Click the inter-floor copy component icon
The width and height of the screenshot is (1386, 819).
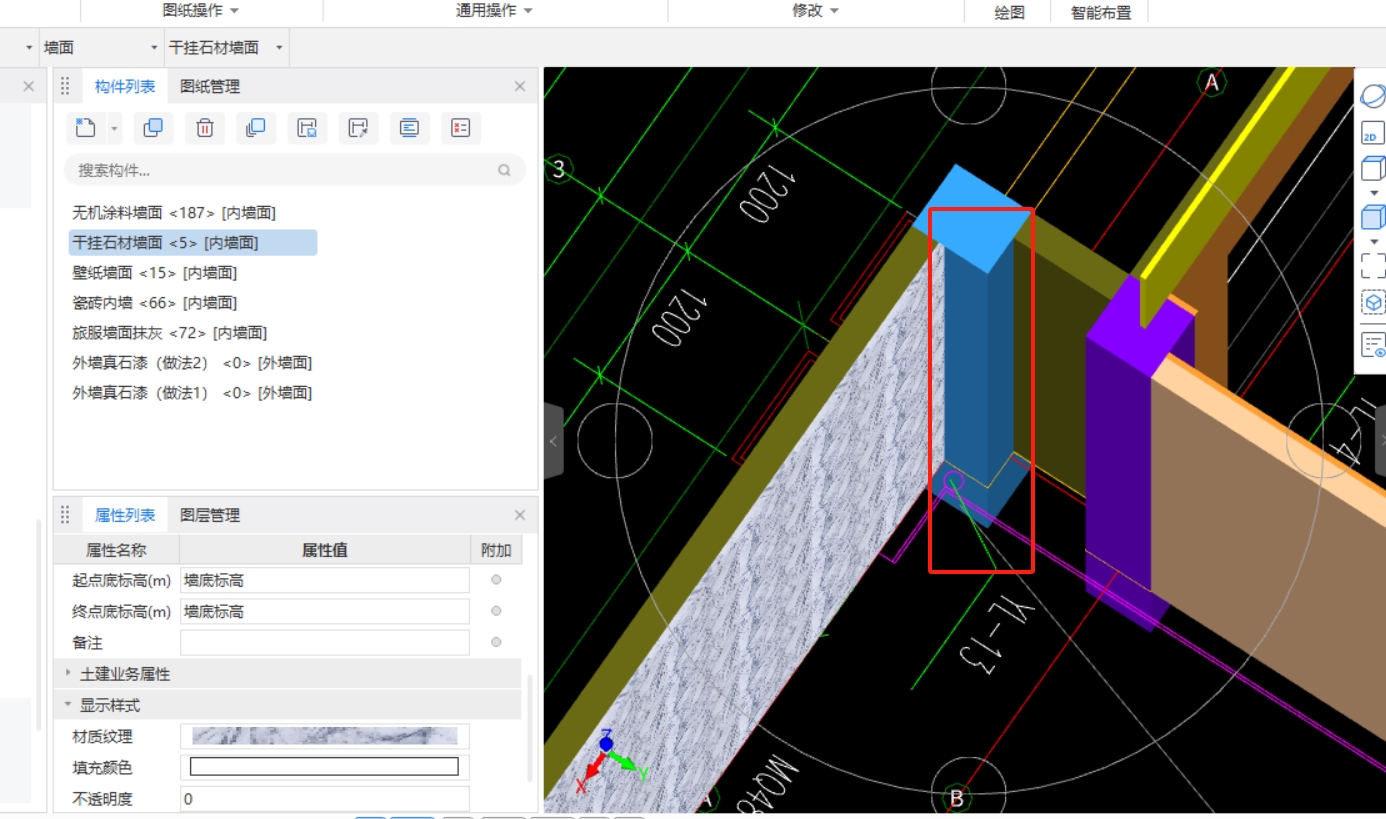(x=256, y=128)
